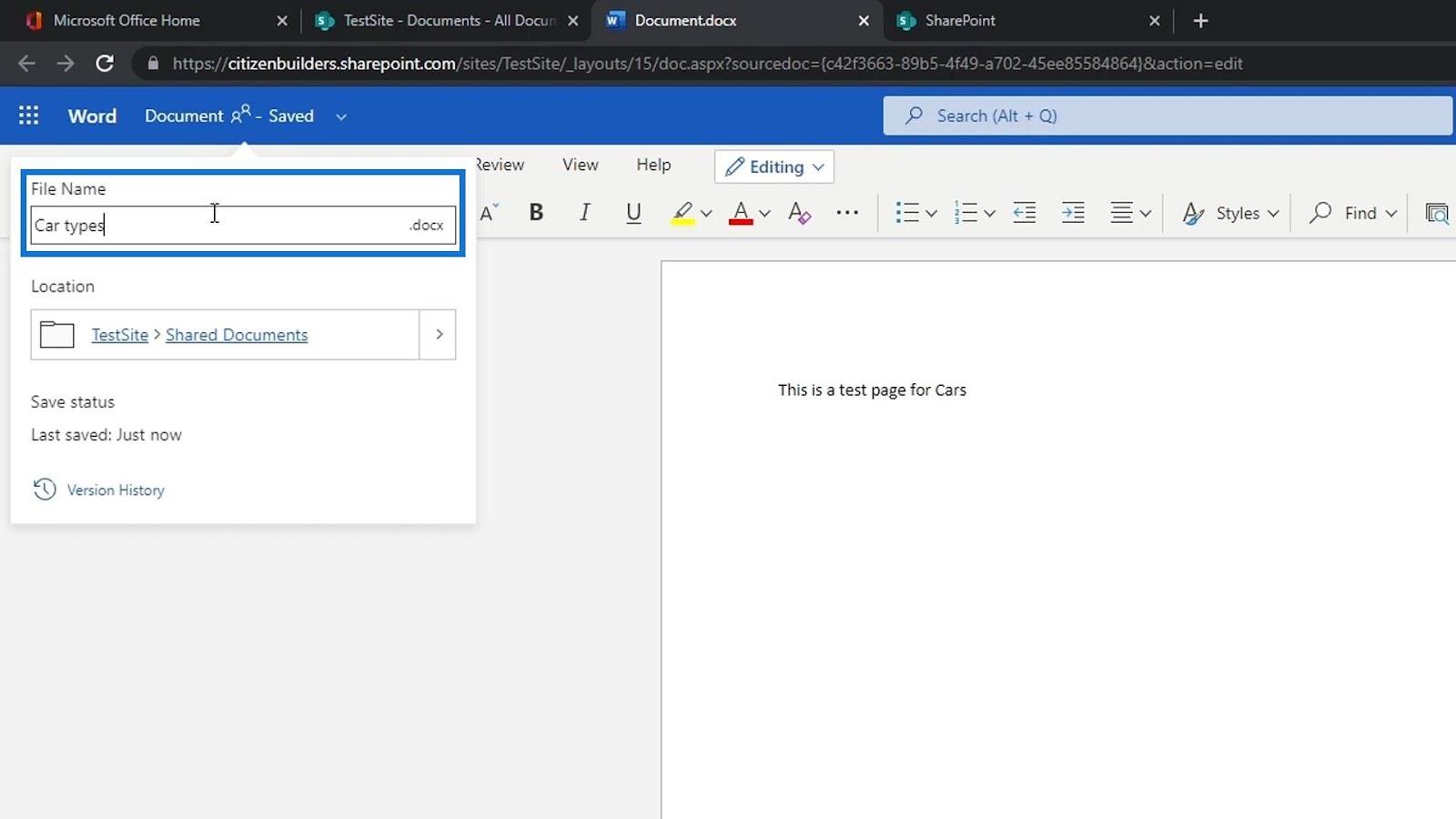The width and height of the screenshot is (1456, 819).
Task: Click the Word app name
Action: point(92,116)
